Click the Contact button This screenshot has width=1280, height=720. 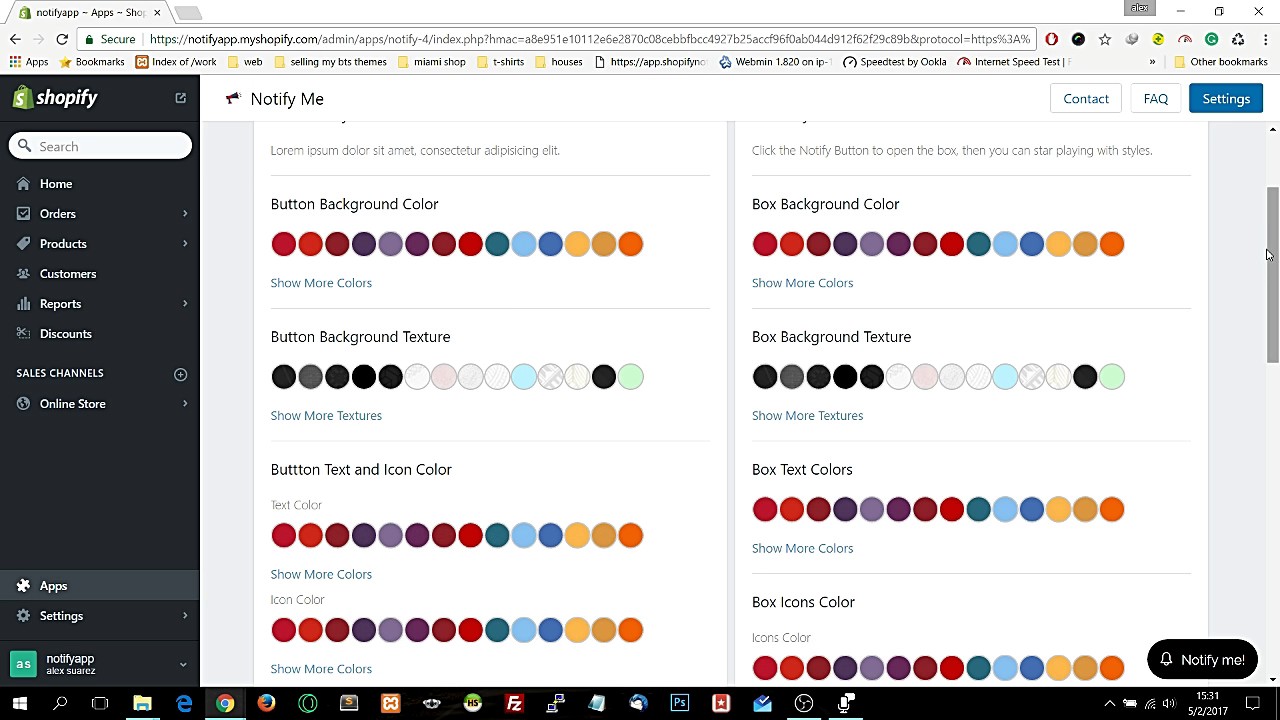(x=1086, y=99)
